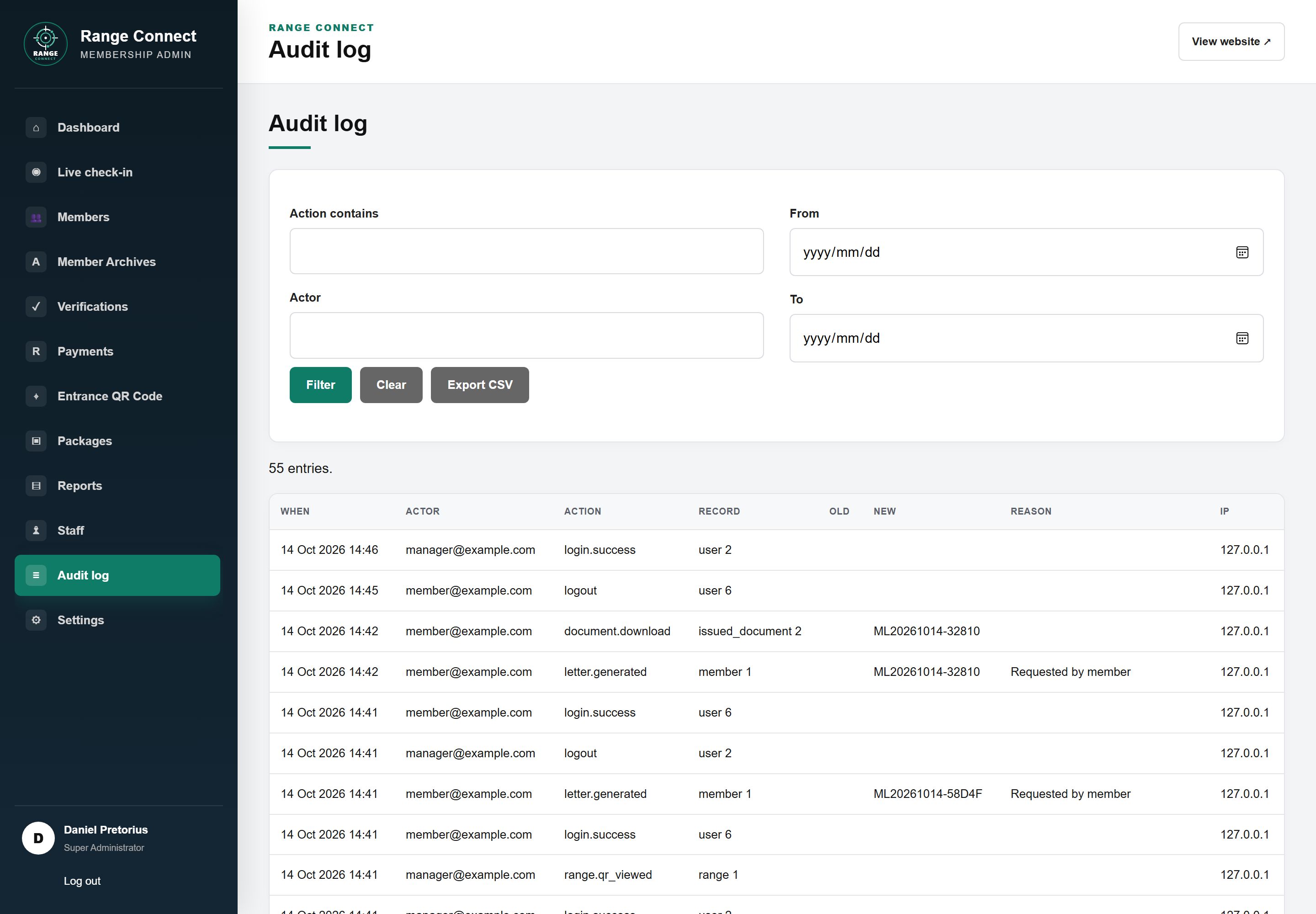Viewport: 1316px width, 914px height.
Task: Go to the Dashboard page
Action: pos(117,128)
